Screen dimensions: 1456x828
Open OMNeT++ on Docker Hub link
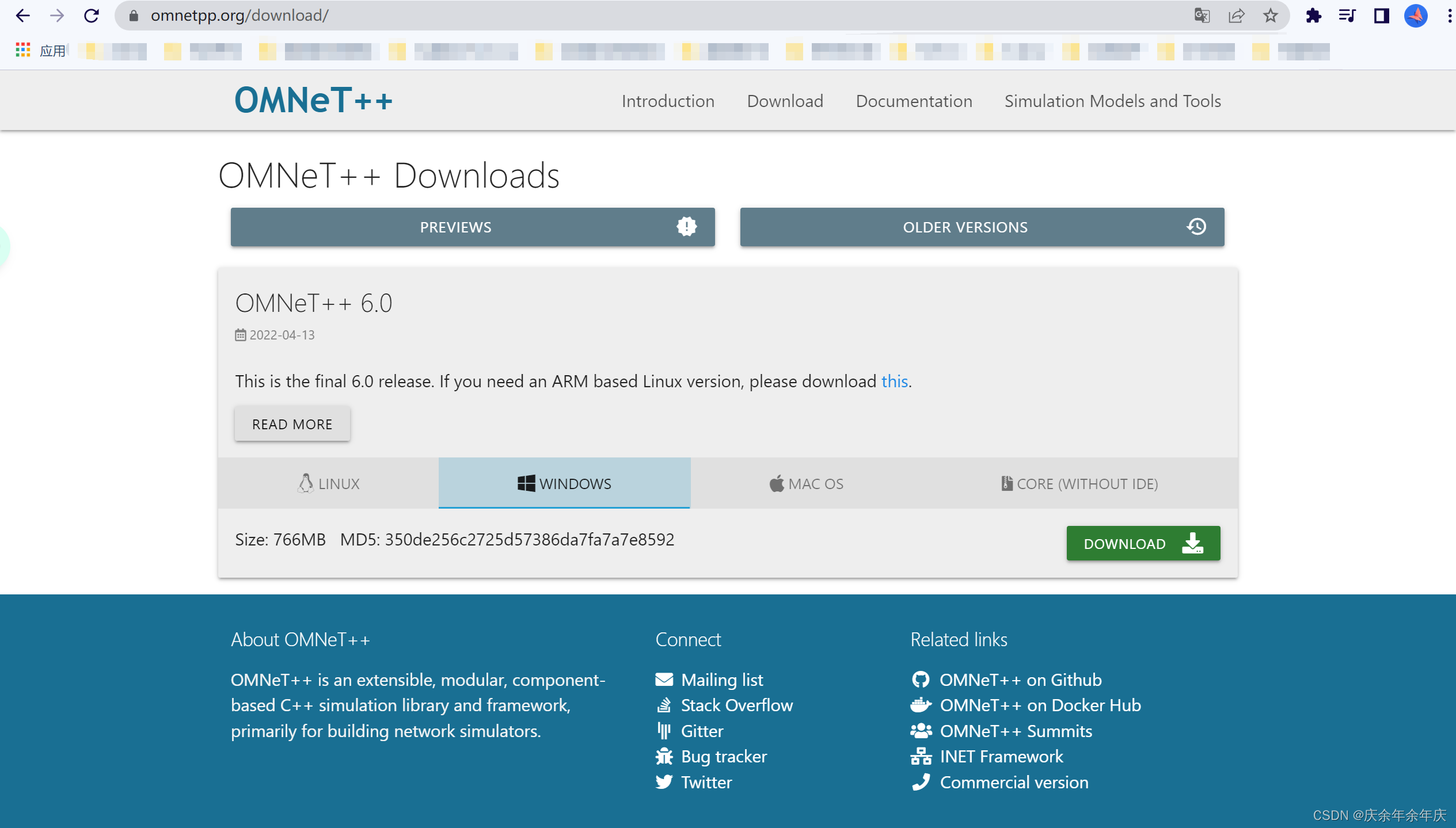(1040, 705)
